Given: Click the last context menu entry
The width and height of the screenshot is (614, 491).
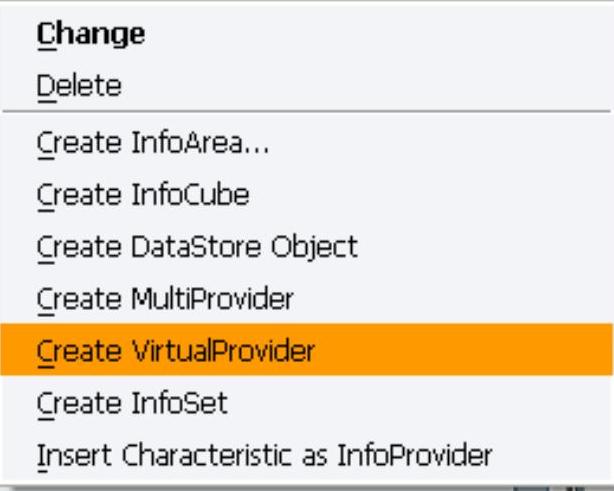Looking at the screenshot, I should 264,457.
